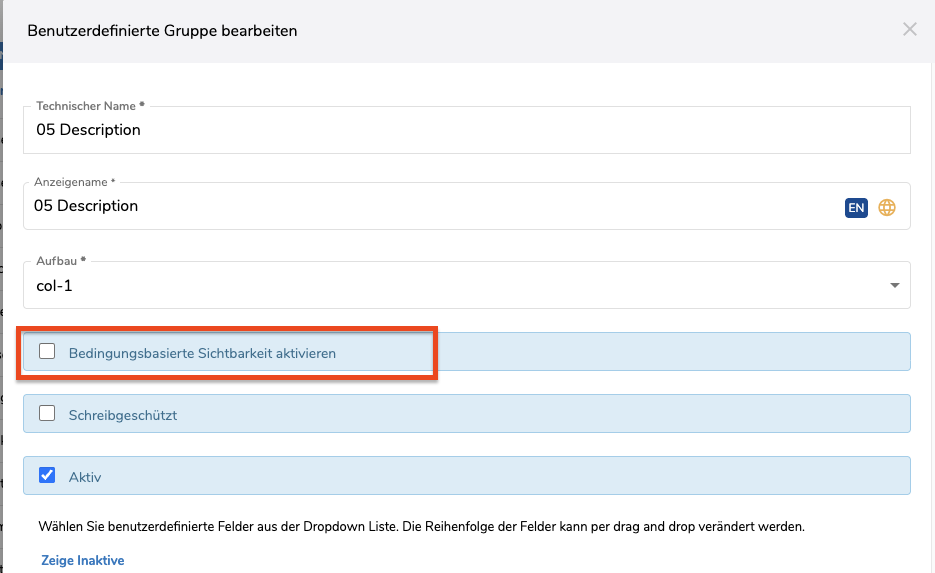The width and height of the screenshot is (935, 573).
Task: Expand the Aufbau dropdown arrow
Action: coord(894,286)
